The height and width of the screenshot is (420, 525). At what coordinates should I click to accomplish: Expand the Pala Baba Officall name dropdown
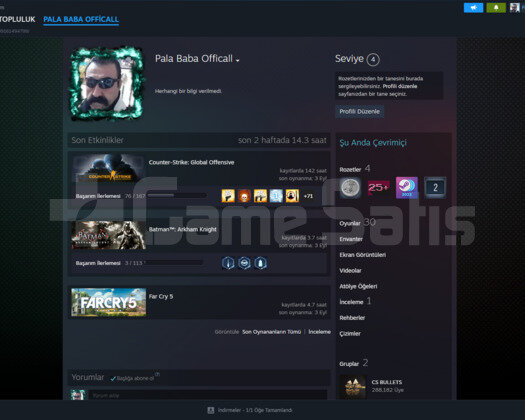pos(237,61)
